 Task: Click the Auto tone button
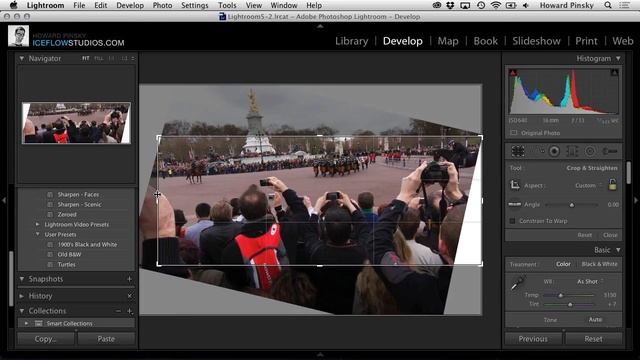click(x=595, y=320)
